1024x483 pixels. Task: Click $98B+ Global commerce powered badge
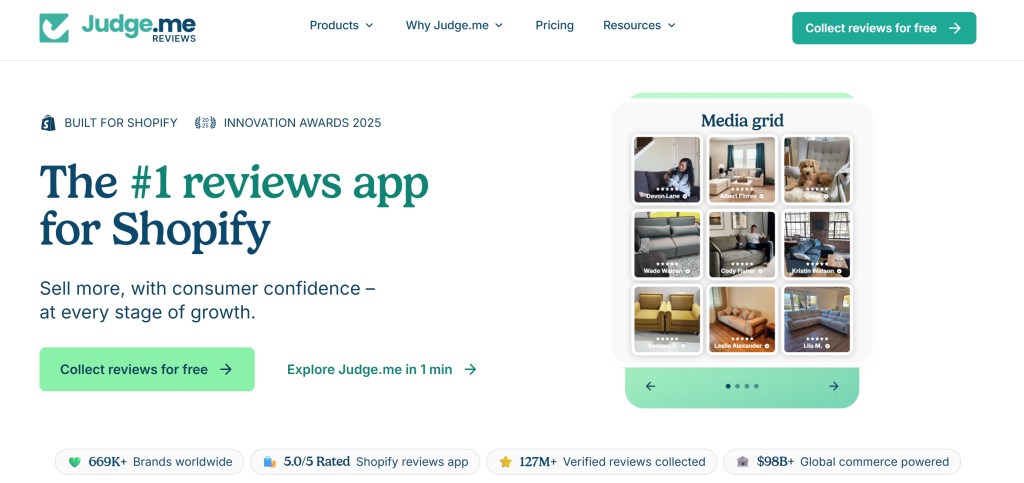coord(842,462)
